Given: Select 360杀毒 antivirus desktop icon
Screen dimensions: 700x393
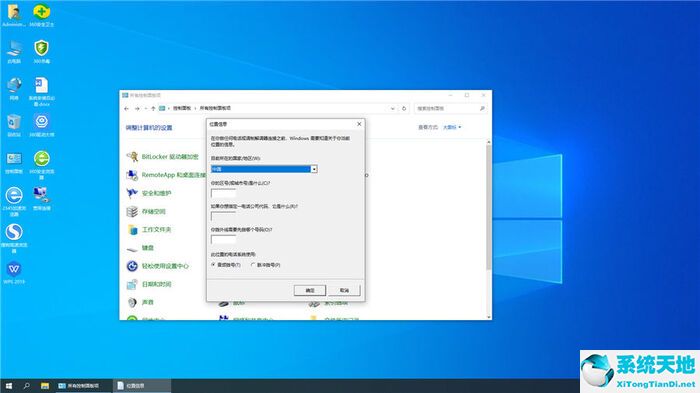Looking at the screenshot, I should point(42,52).
